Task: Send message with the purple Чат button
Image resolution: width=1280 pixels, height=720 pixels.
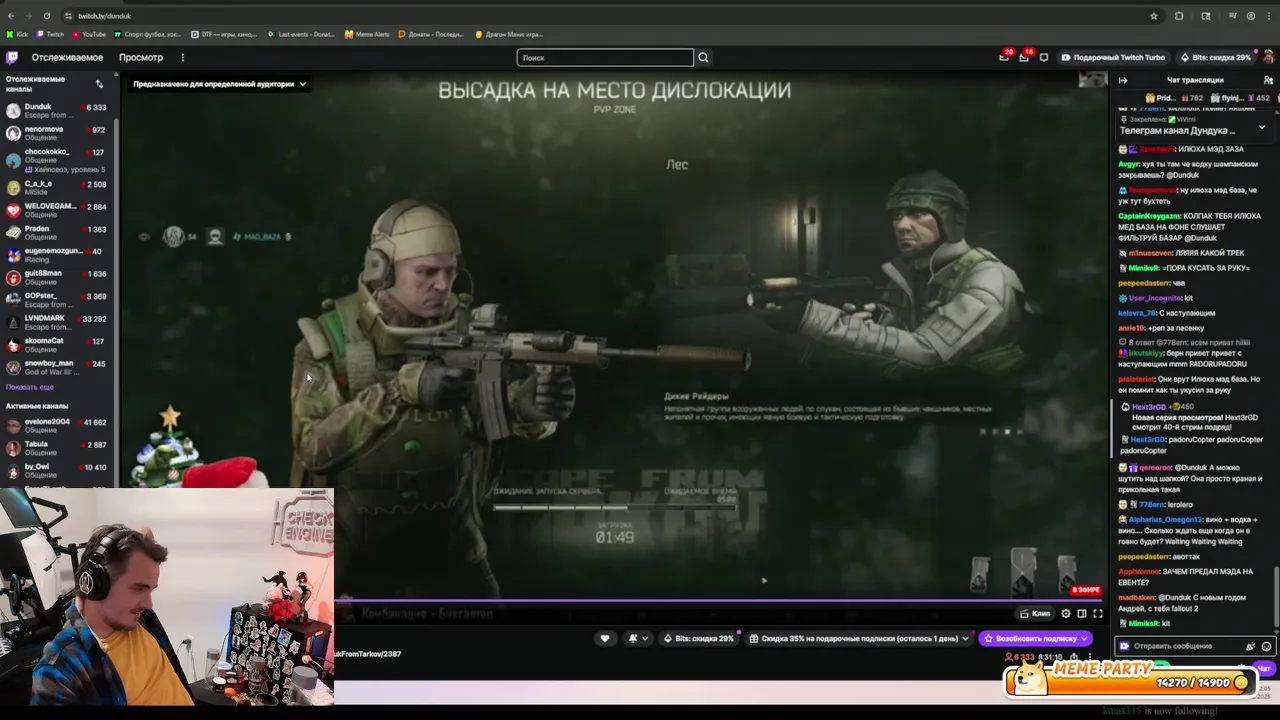Action: [x=1264, y=669]
